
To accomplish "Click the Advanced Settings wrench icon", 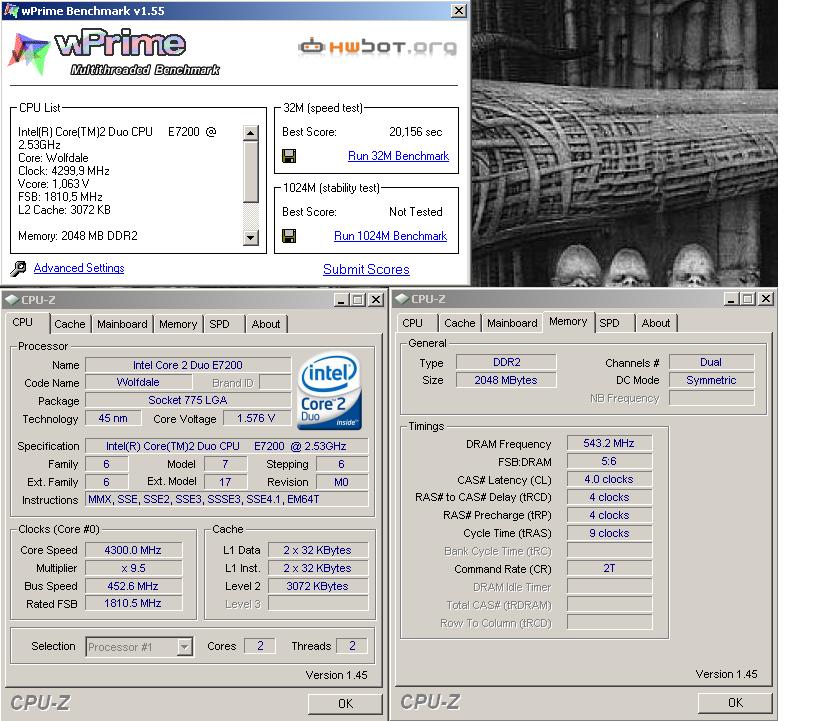I will (x=18, y=268).
